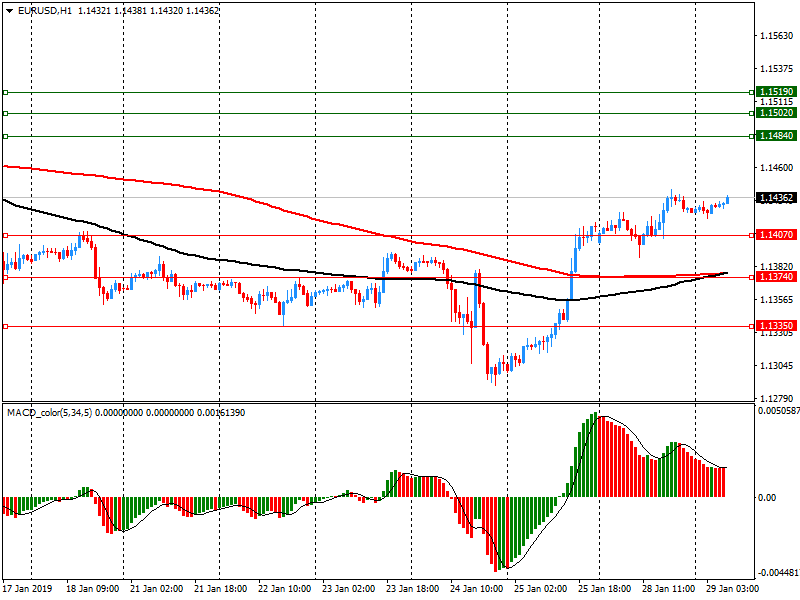Click left handle of 1.13350 red line
Screen dimensions: 800x600
pyautogui.click(x=5, y=326)
